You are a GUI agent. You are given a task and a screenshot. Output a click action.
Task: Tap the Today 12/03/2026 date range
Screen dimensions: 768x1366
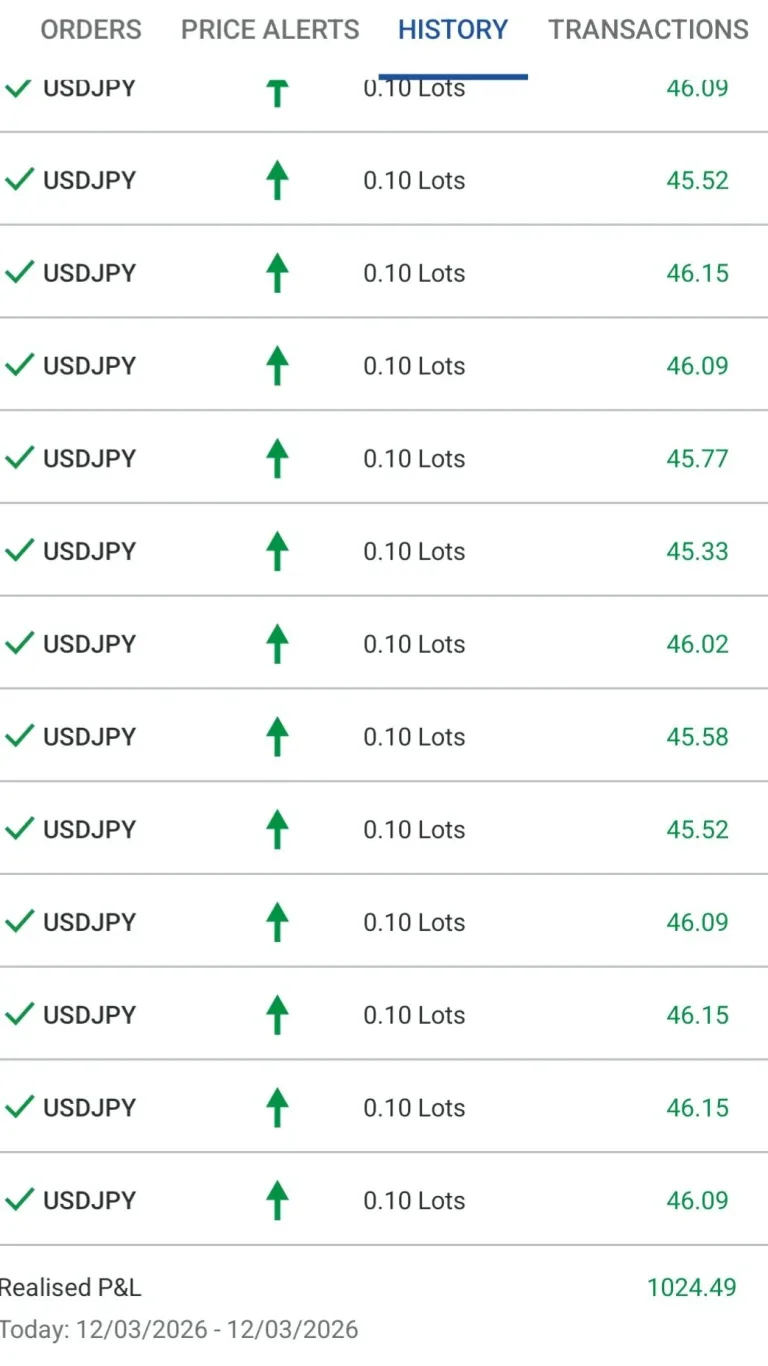pos(179,1330)
